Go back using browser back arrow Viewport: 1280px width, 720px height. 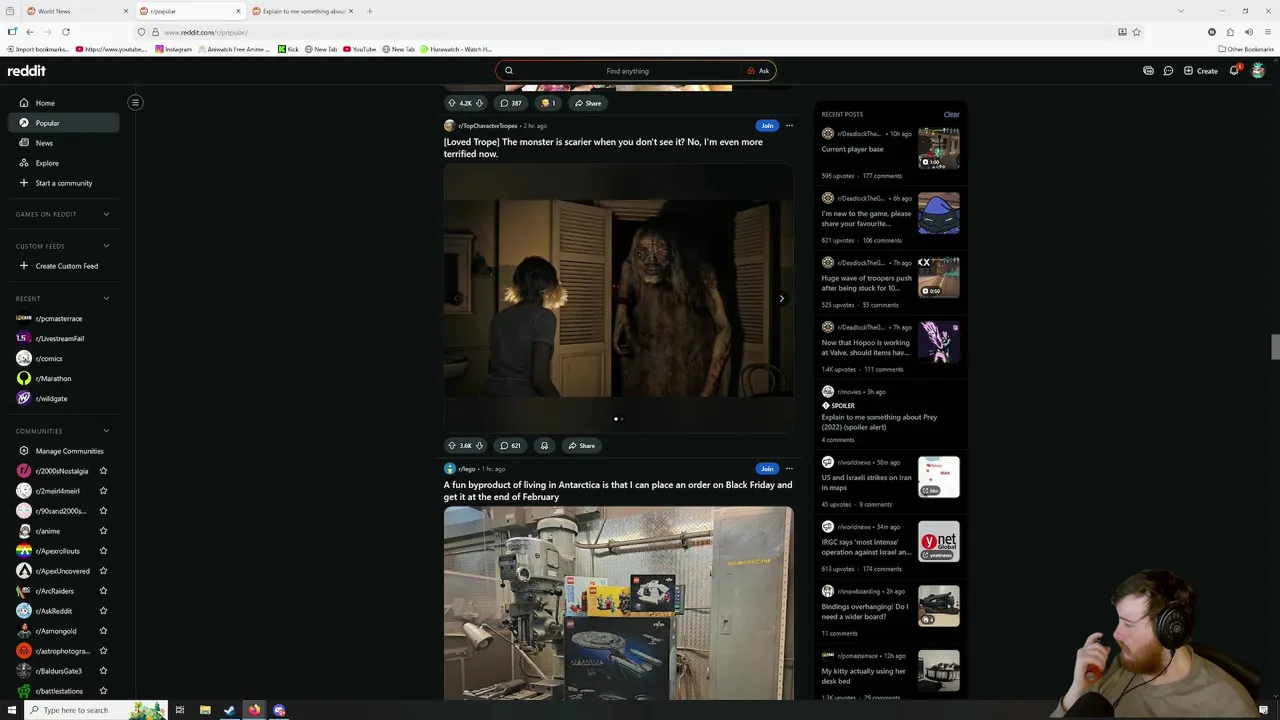pos(30,32)
